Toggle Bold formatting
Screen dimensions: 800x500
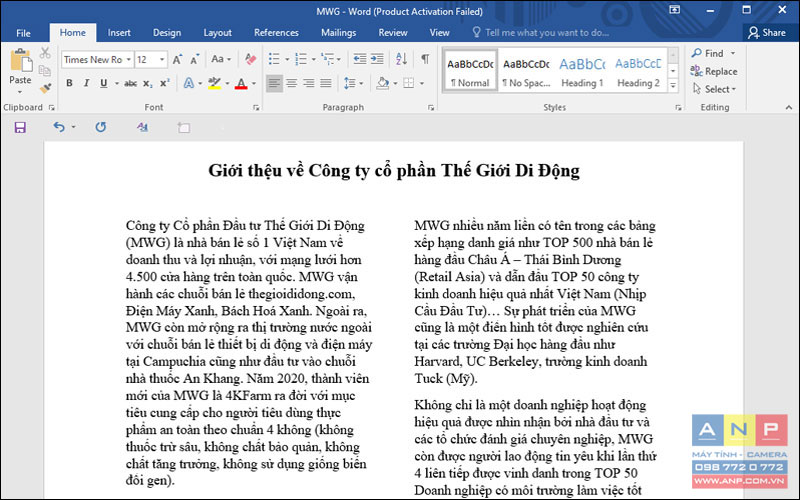(x=69, y=83)
